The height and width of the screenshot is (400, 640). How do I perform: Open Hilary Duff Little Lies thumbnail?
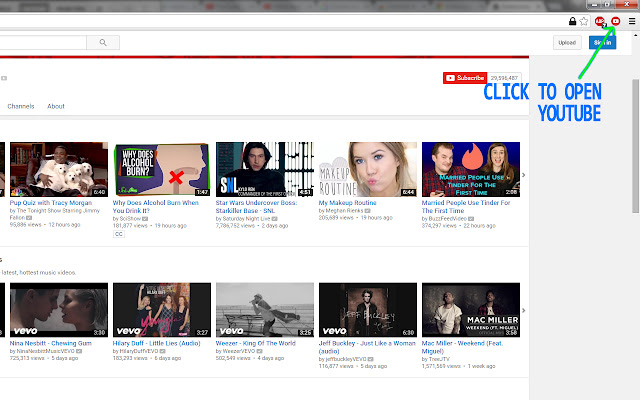point(162,310)
